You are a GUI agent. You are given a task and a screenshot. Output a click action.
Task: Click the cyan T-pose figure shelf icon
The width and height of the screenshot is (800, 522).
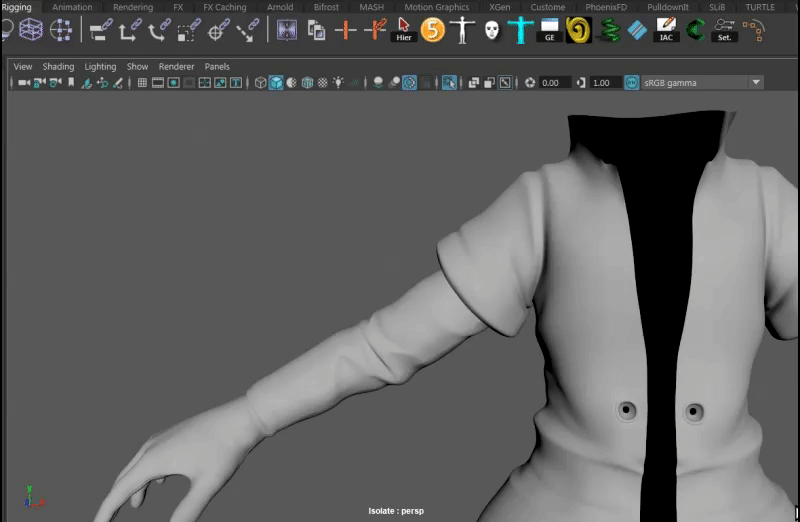520,30
